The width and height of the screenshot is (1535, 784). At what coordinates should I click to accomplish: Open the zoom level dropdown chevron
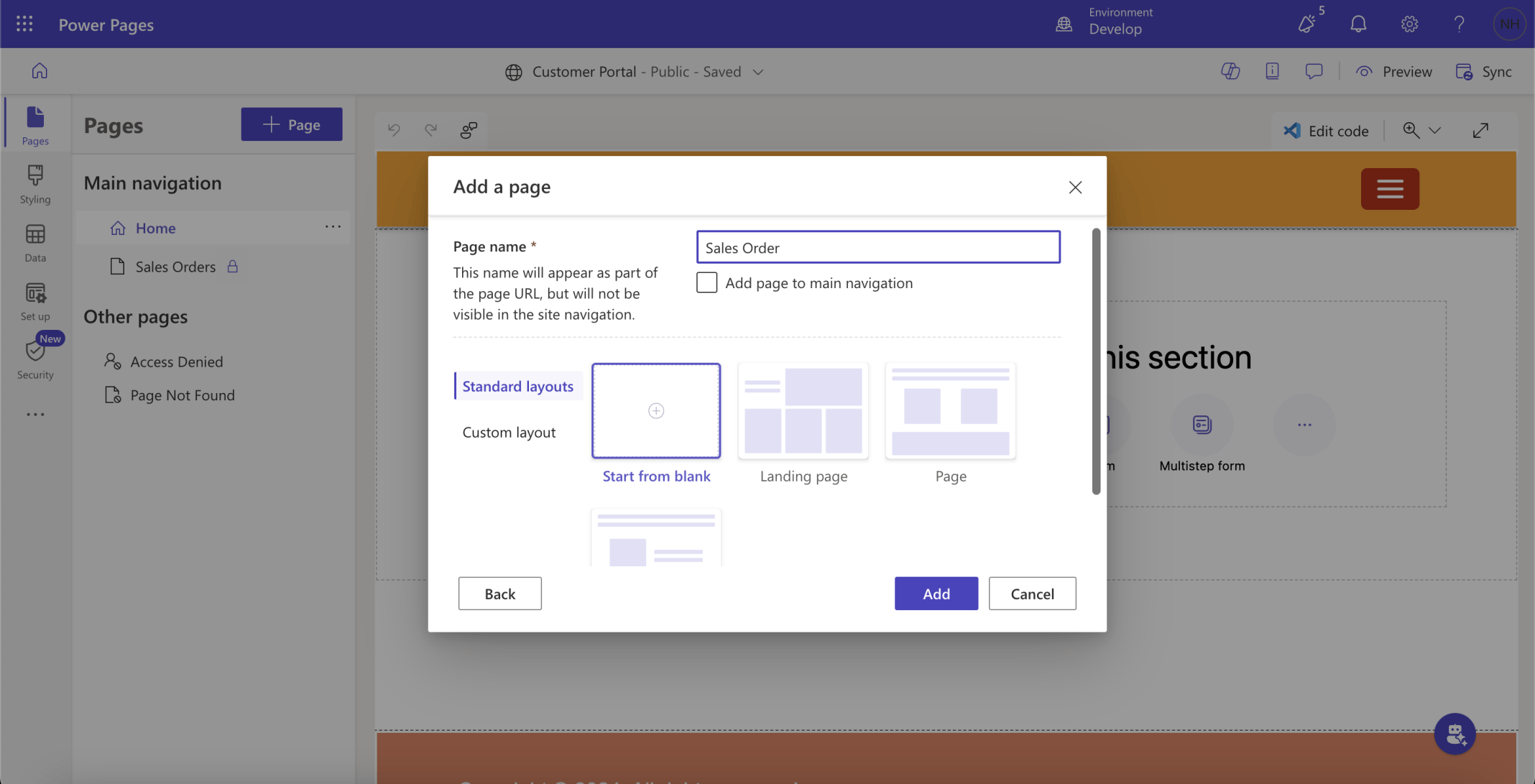(1434, 131)
